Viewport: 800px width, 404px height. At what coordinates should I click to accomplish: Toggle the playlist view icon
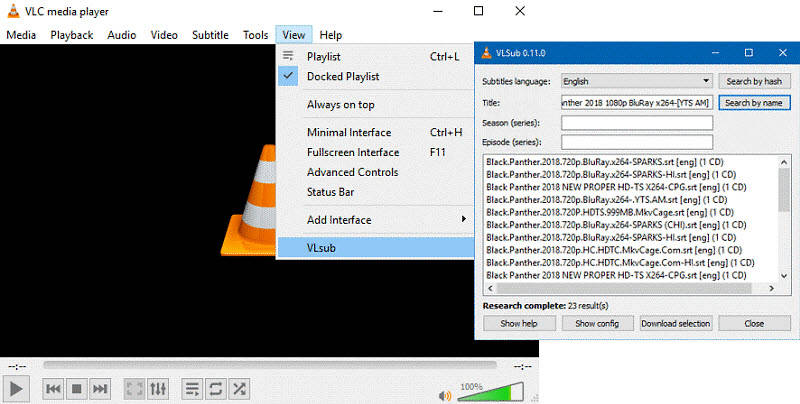click(192, 389)
